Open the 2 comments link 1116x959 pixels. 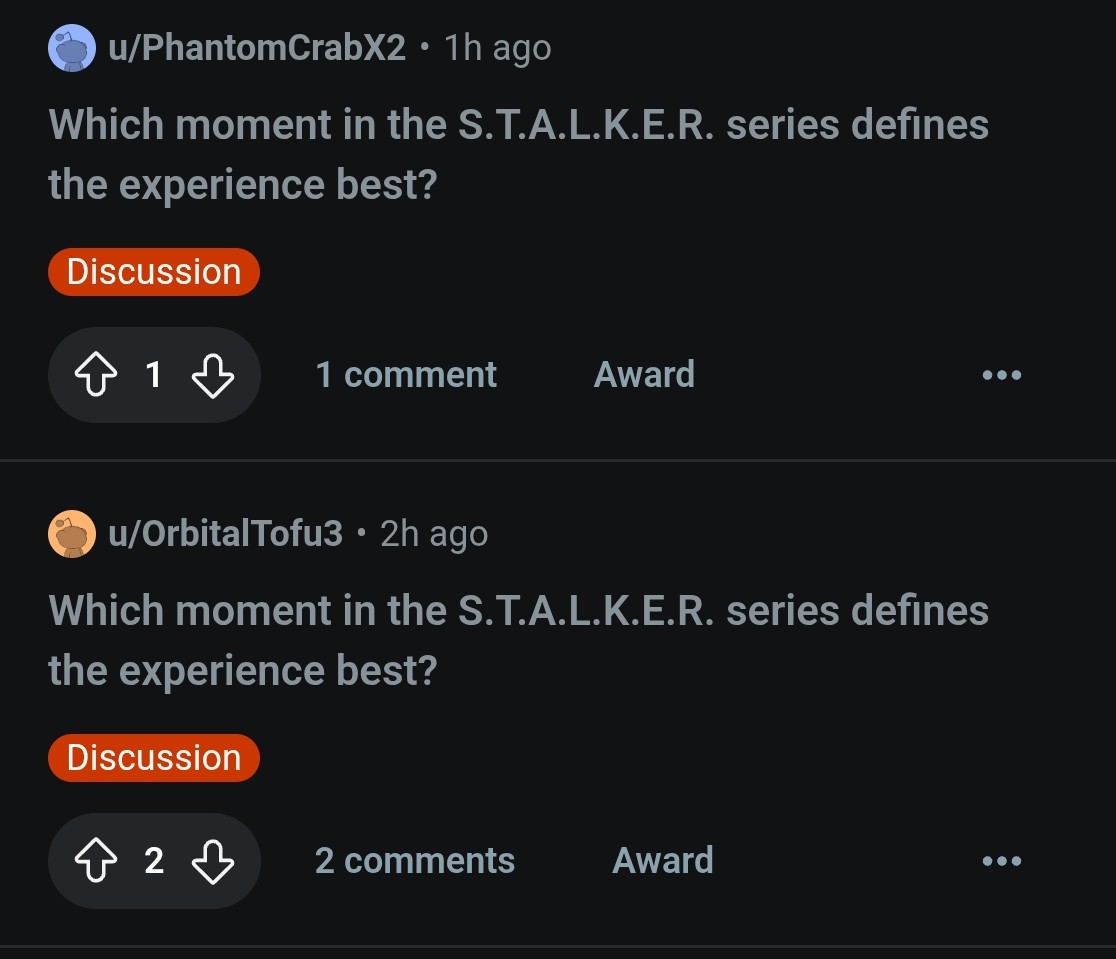(415, 861)
